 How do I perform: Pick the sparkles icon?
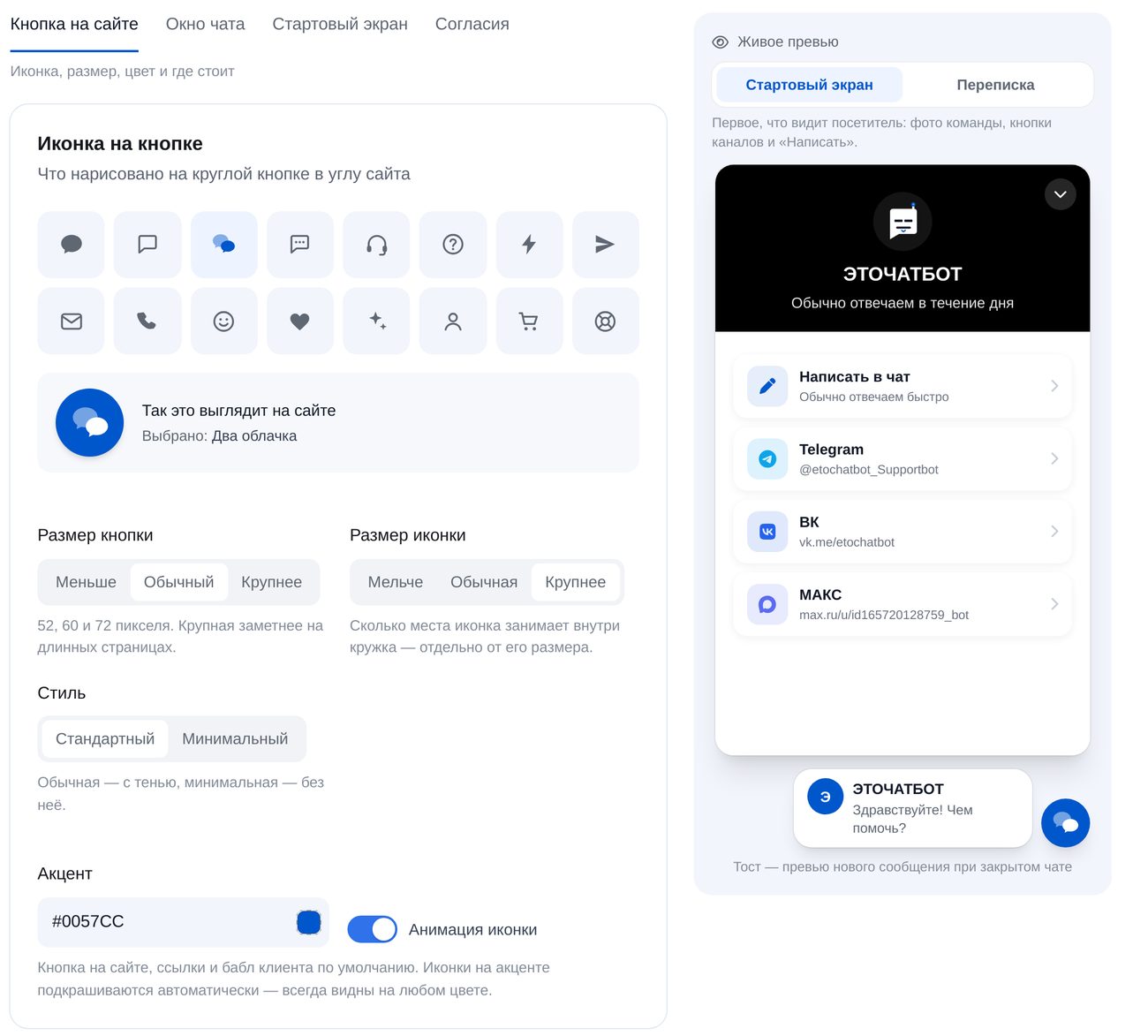(x=376, y=321)
